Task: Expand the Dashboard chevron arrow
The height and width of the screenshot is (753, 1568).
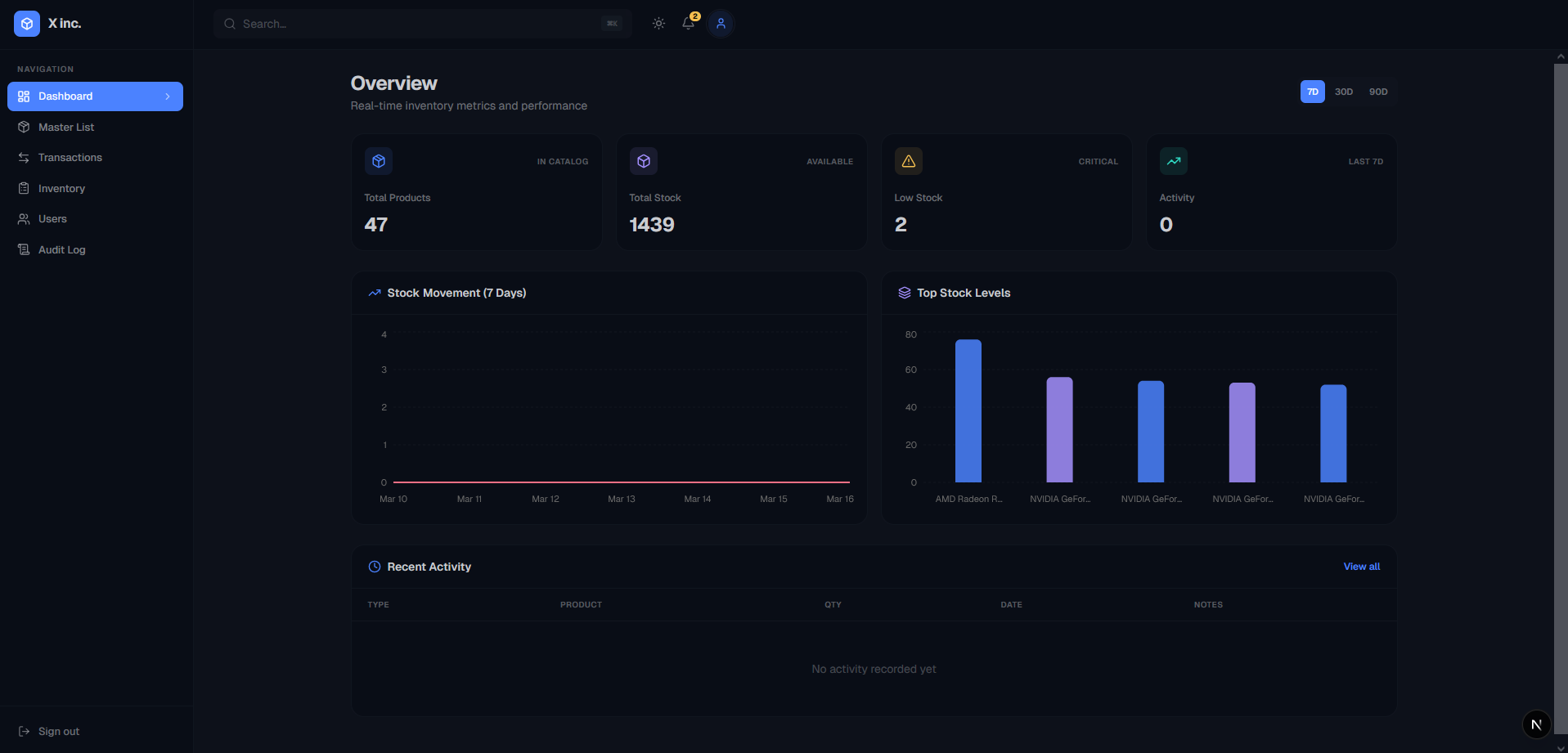Action: 168,96
